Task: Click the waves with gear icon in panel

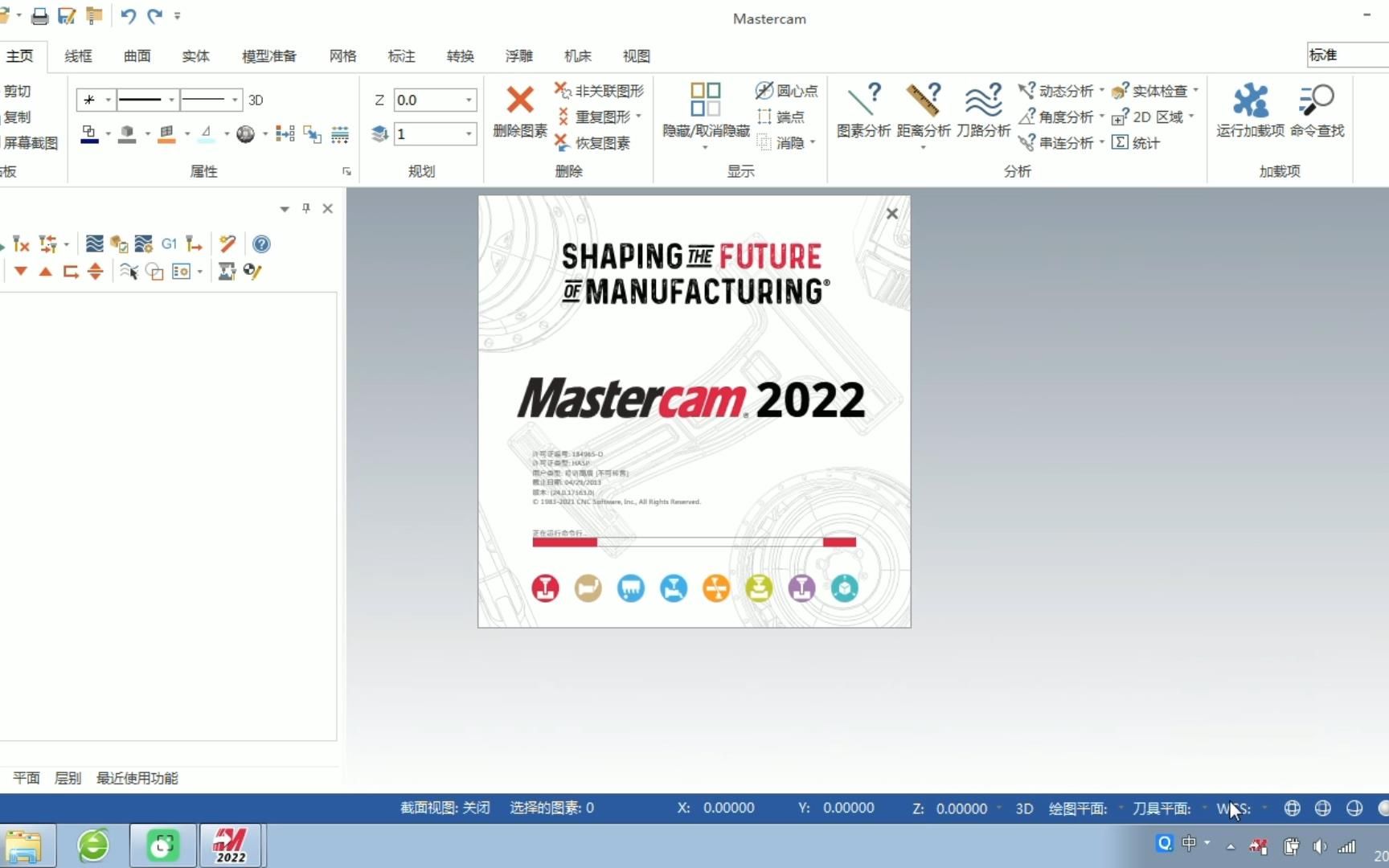Action: click(144, 244)
